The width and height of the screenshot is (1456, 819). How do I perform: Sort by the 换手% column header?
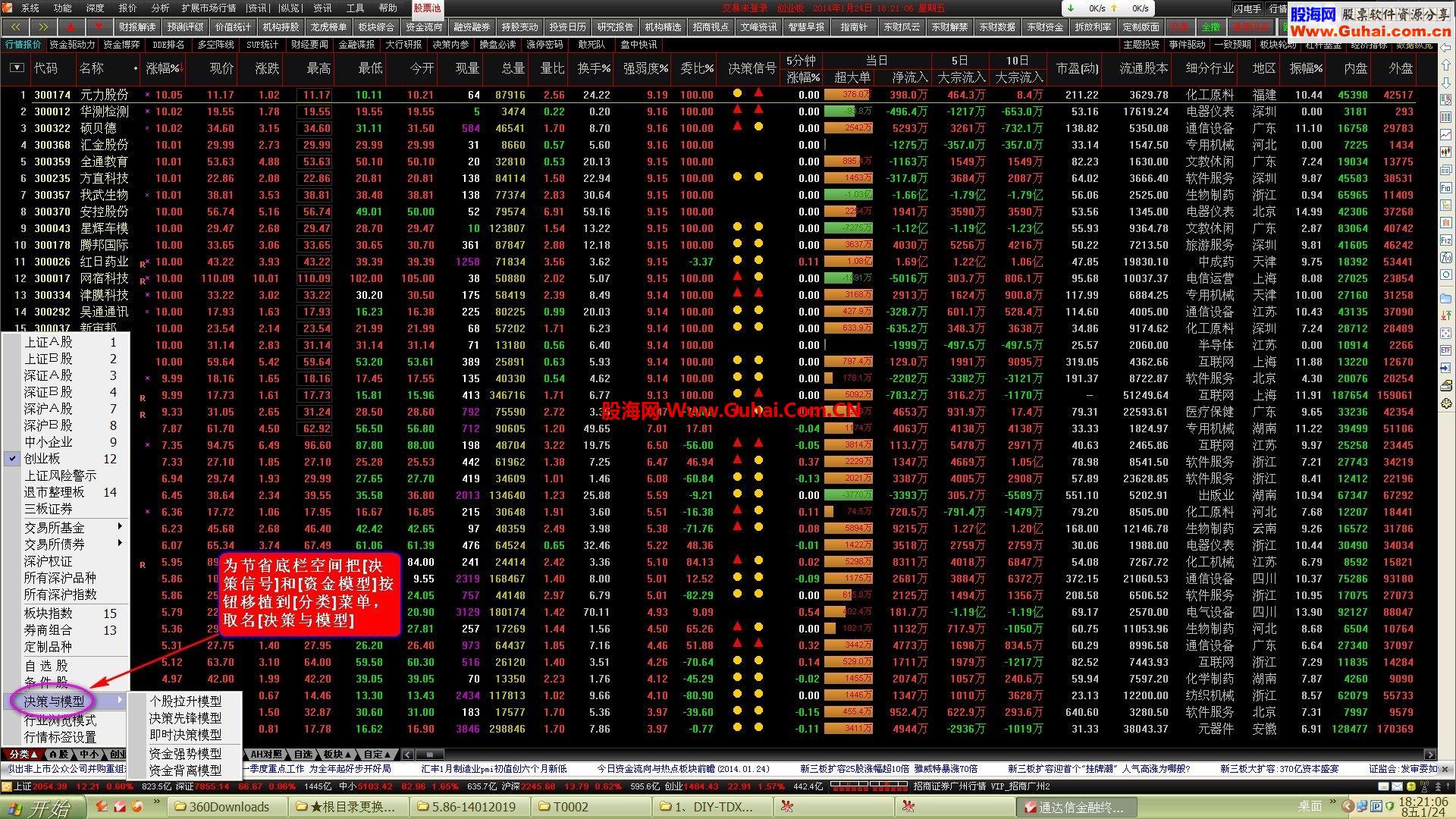click(594, 68)
